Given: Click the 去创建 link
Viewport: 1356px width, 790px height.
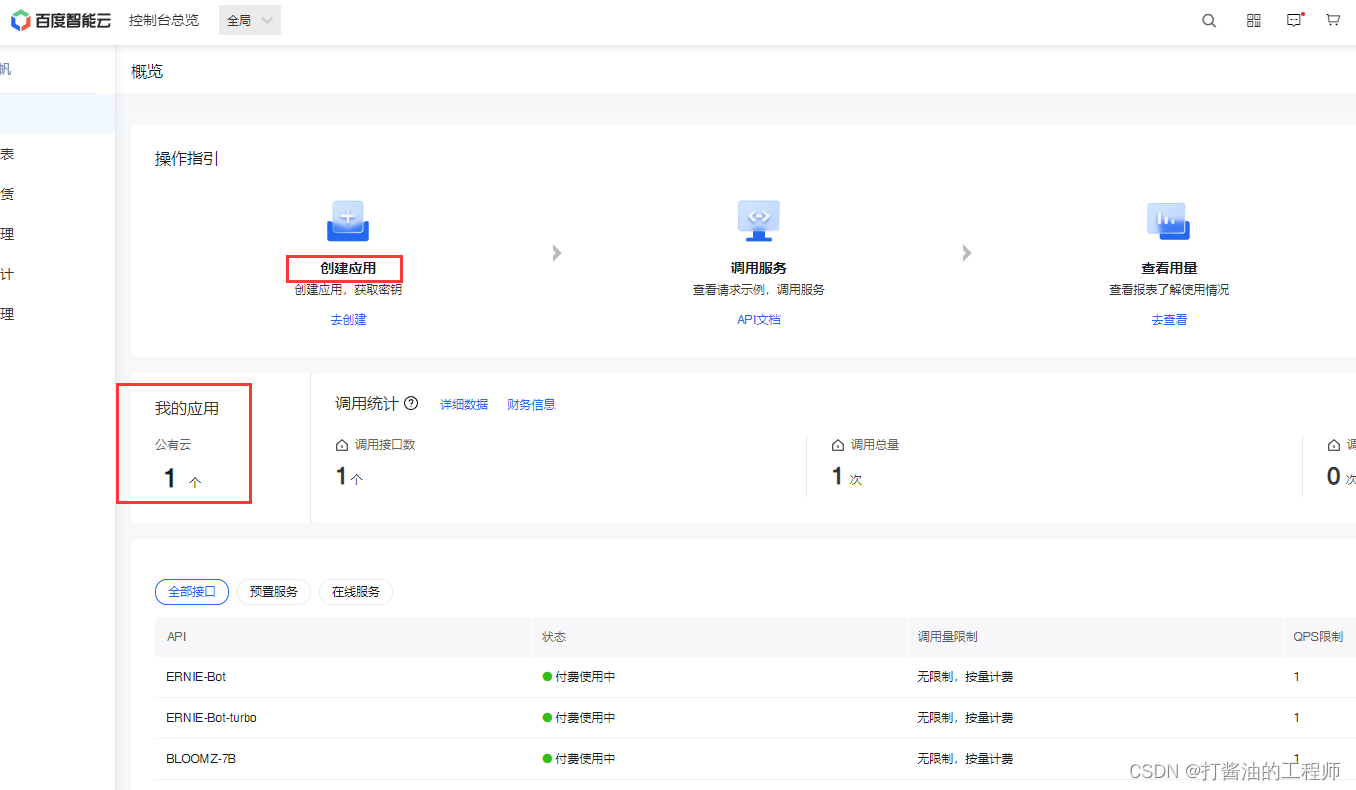Looking at the screenshot, I should [349, 320].
